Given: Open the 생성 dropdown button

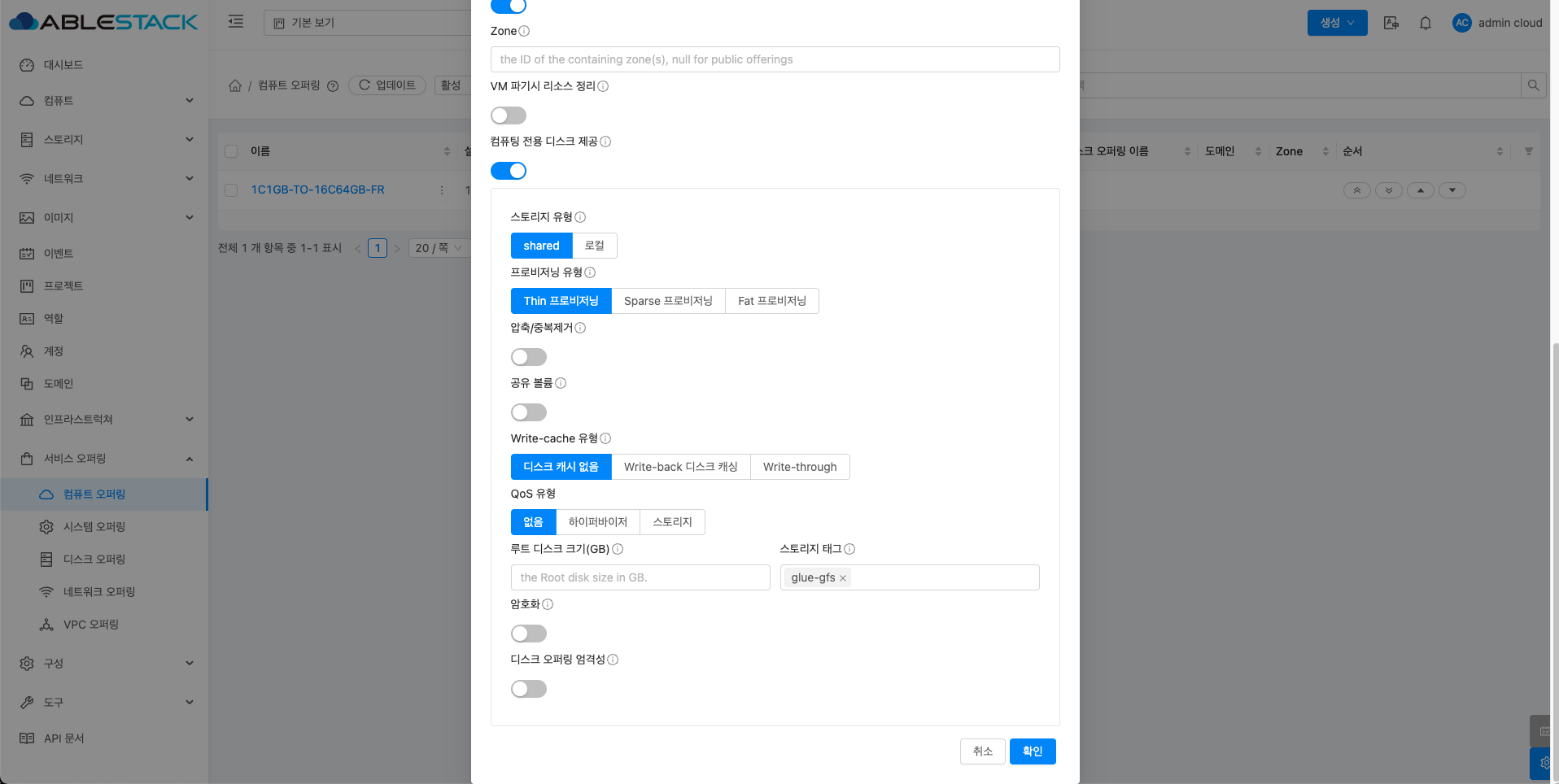Looking at the screenshot, I should 1337,23.
